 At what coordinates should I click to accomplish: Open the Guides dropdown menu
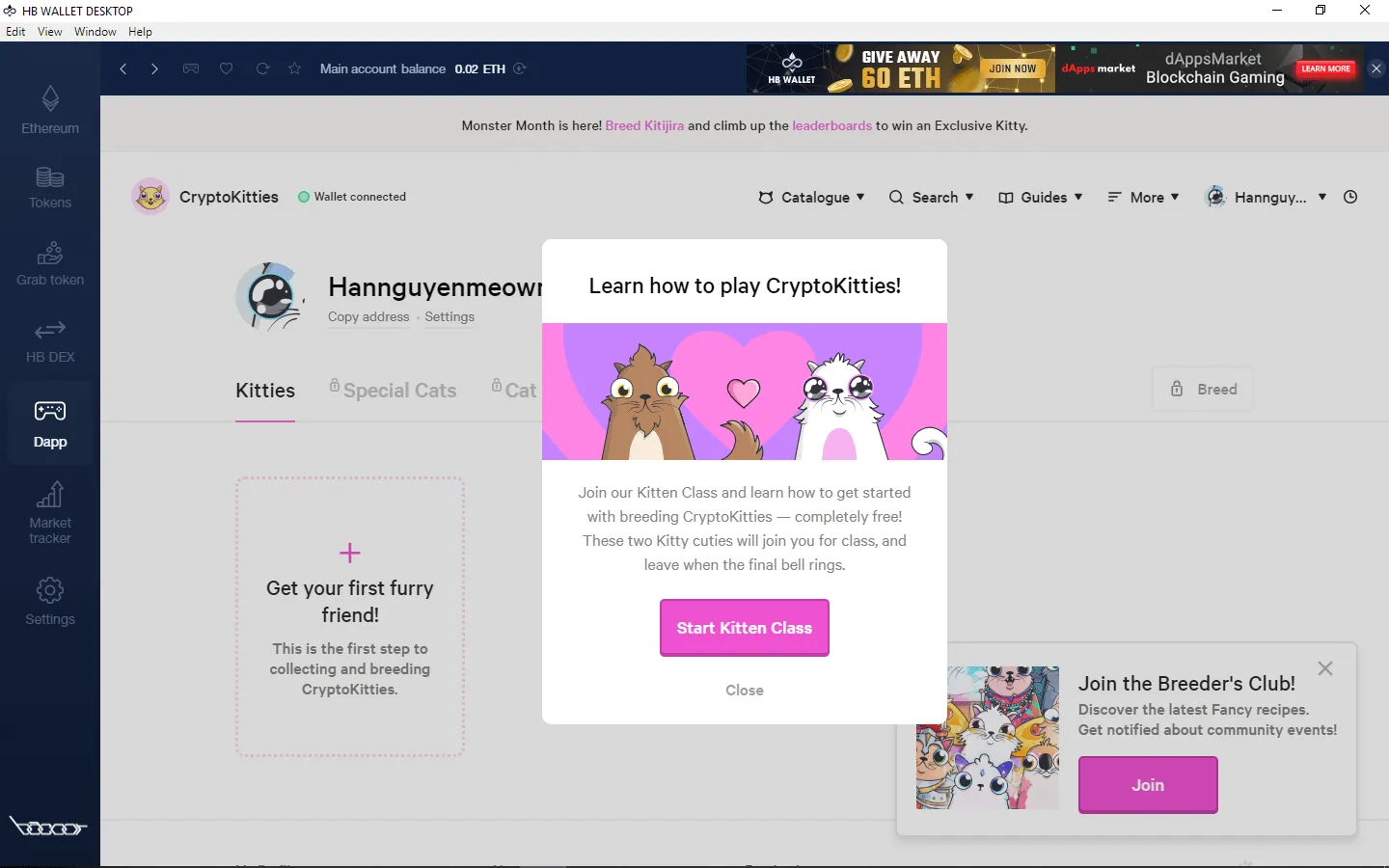point(1041,197)
